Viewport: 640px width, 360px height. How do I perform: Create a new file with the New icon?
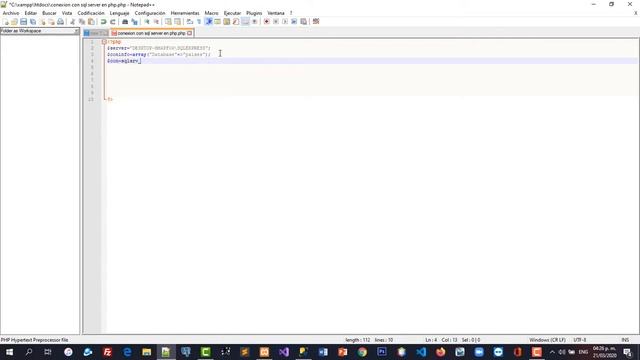pyautogui.click(x=6, y=22)
